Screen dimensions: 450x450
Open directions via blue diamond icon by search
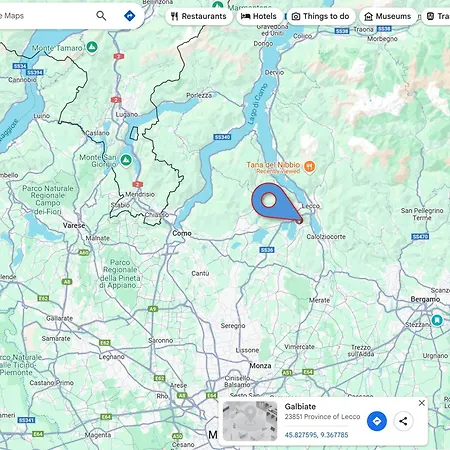(129, 16)
